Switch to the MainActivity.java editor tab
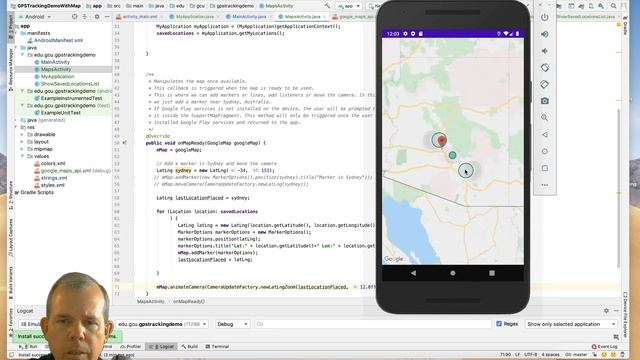This screenshot has width=640, height=360. tap(248, 17)
